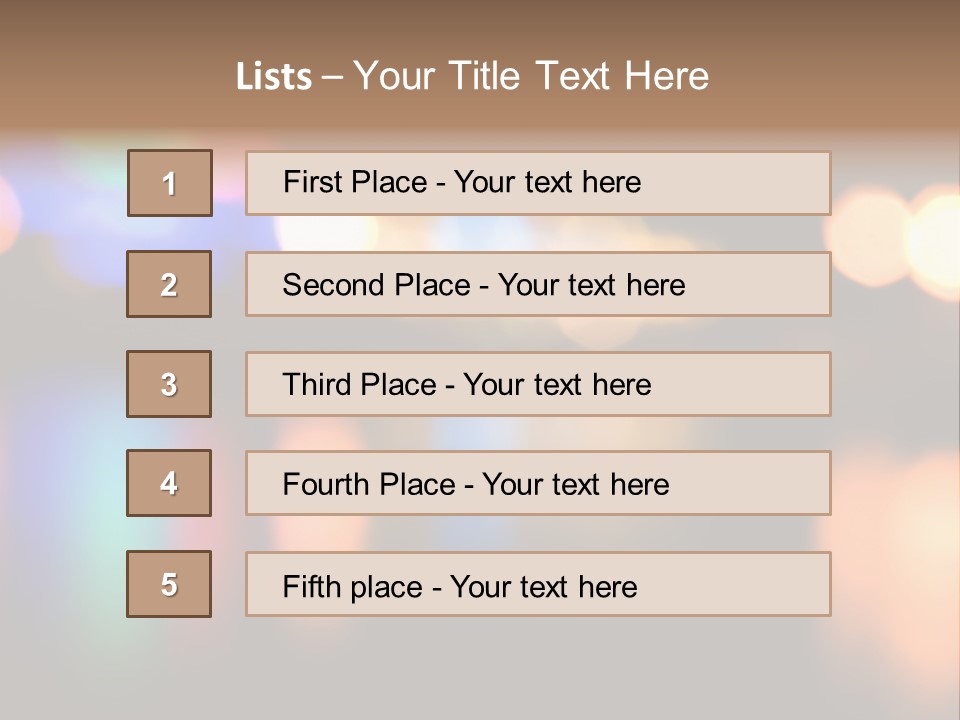The height and width of the screenshot is (720, 960).
Task: Click the number 1 box
Action: coord(170,183)
